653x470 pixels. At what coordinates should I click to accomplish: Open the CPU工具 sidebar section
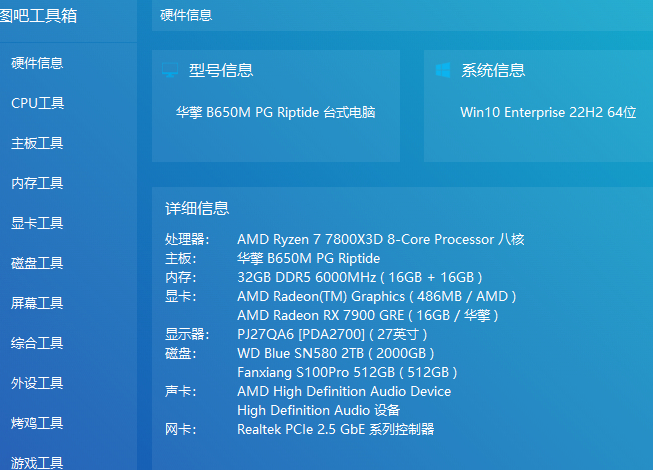coord(37,103)
